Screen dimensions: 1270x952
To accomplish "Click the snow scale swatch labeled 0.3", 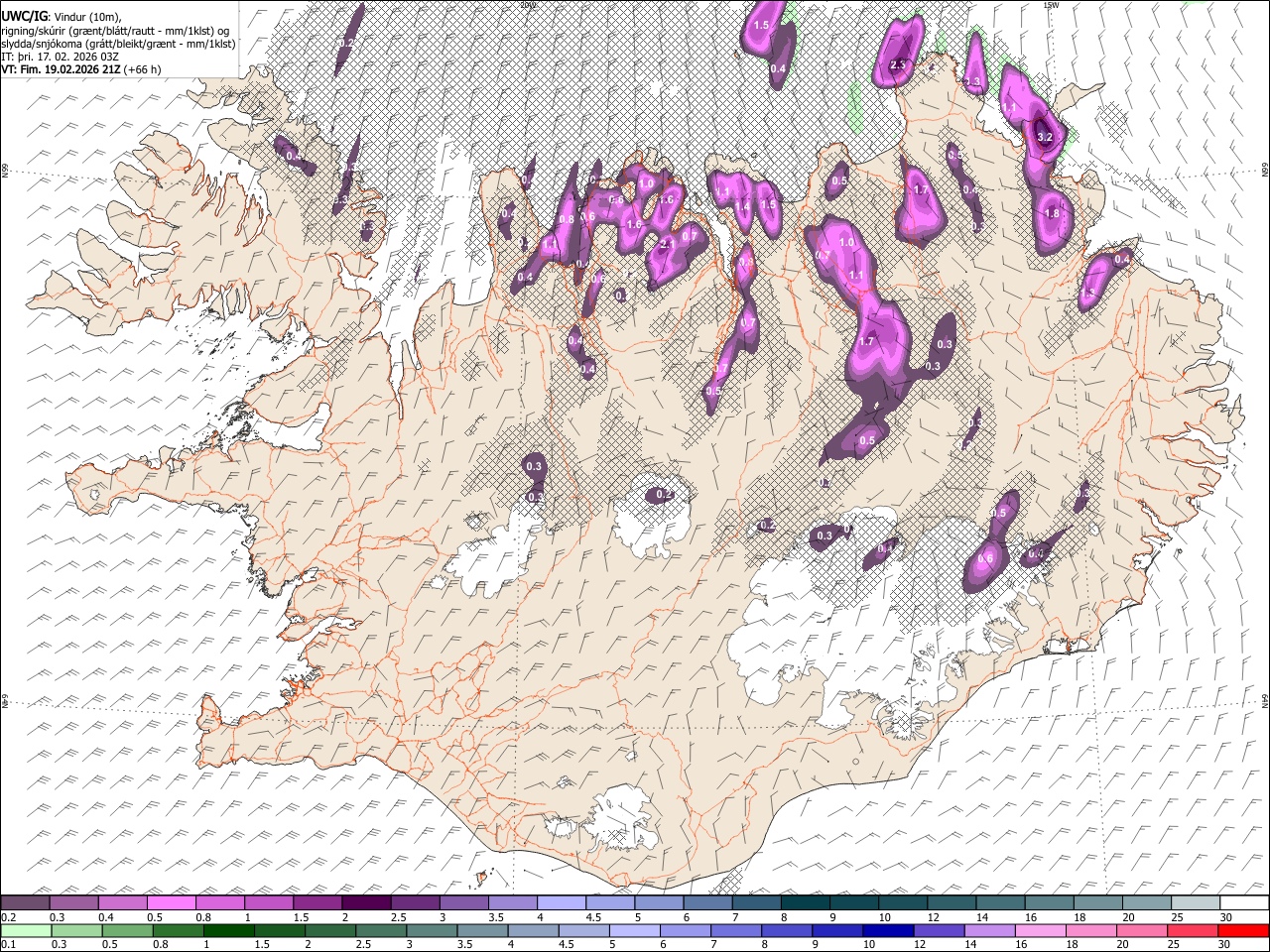I will pos(73,903).
